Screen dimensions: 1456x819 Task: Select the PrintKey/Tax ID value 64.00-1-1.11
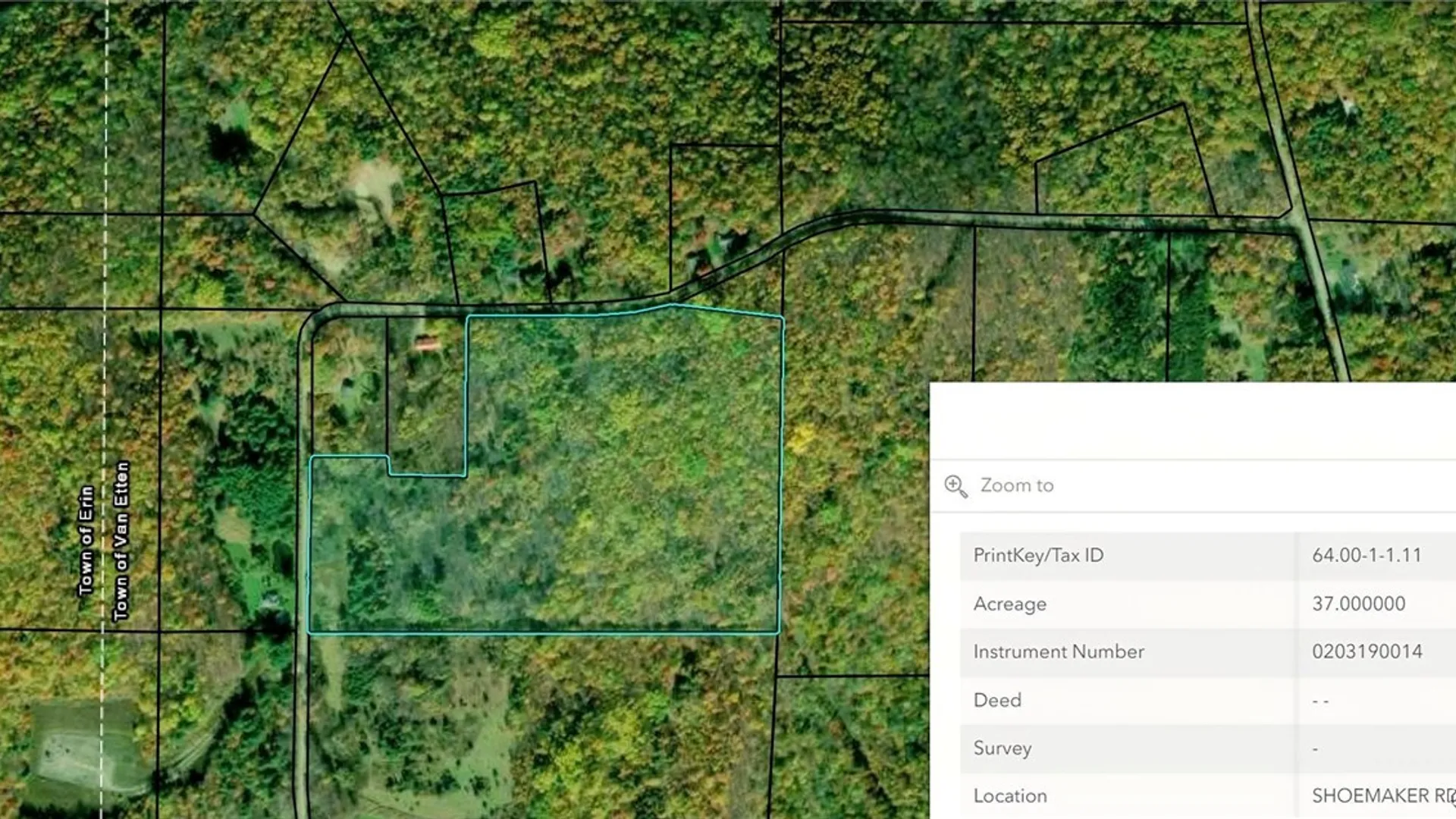(1367, 555)
